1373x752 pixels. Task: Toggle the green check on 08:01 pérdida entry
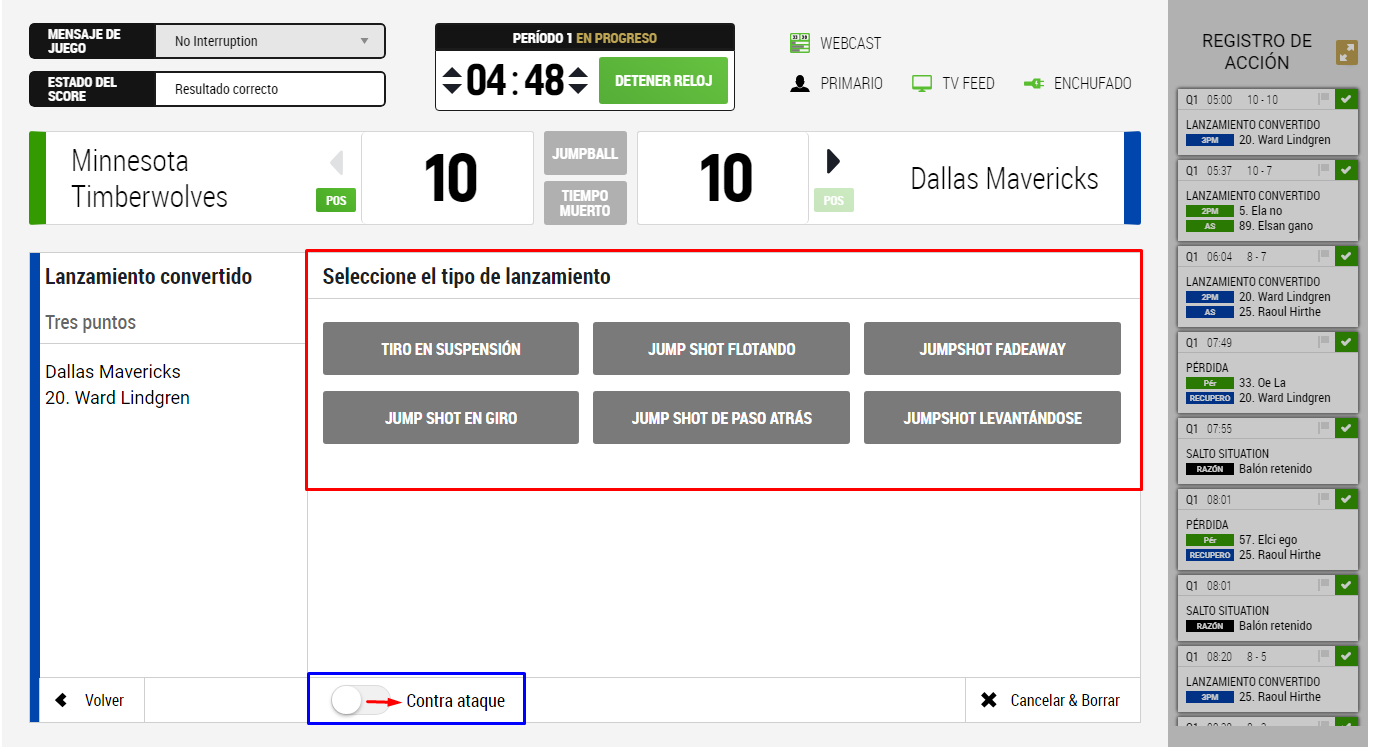pos(1346,499)
